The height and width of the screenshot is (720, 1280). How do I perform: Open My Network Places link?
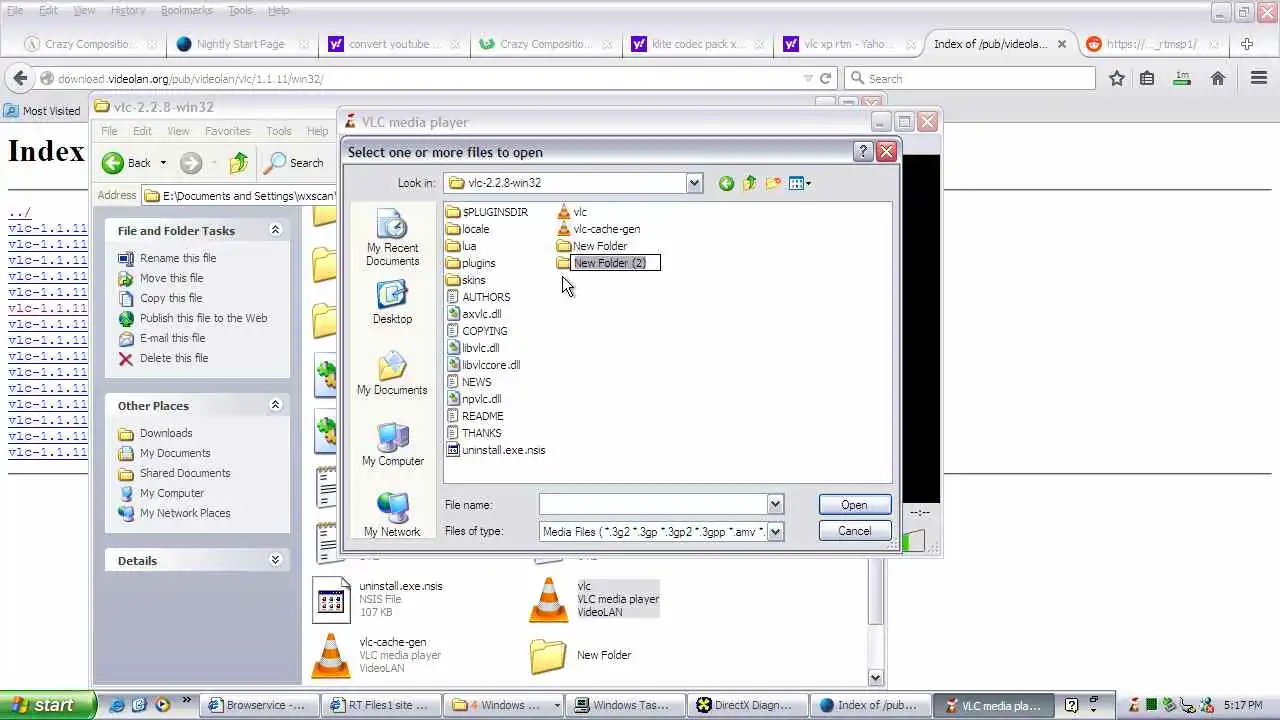[174, 513]
